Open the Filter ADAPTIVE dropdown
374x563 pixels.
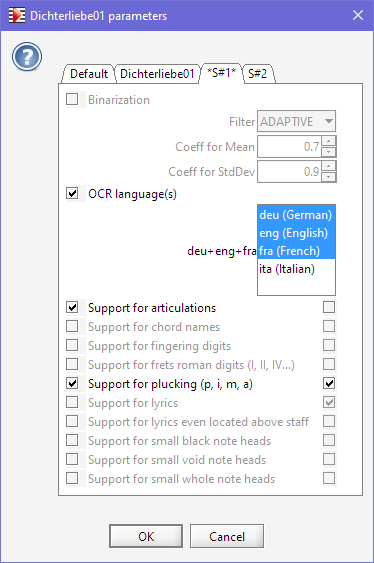[296, 121]
